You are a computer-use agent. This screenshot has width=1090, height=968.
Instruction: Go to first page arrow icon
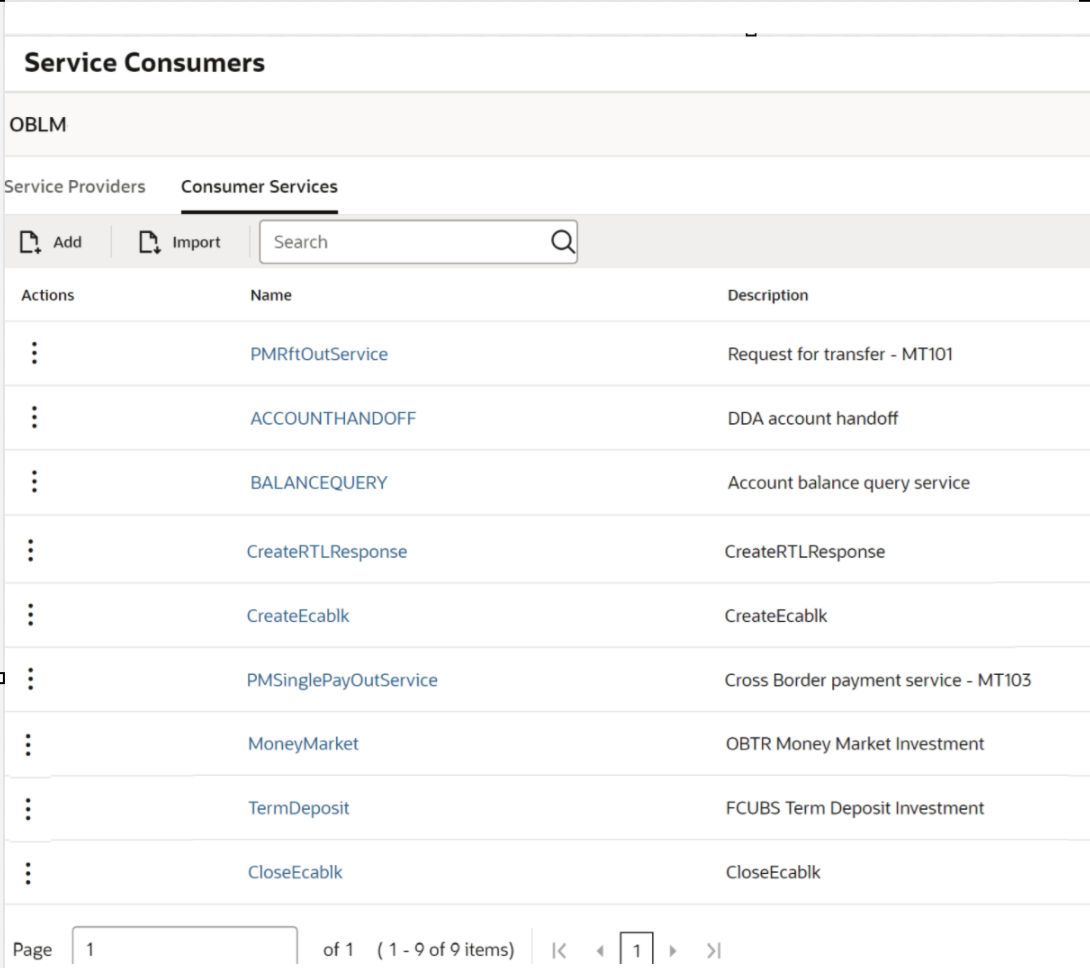click(559, 950)
